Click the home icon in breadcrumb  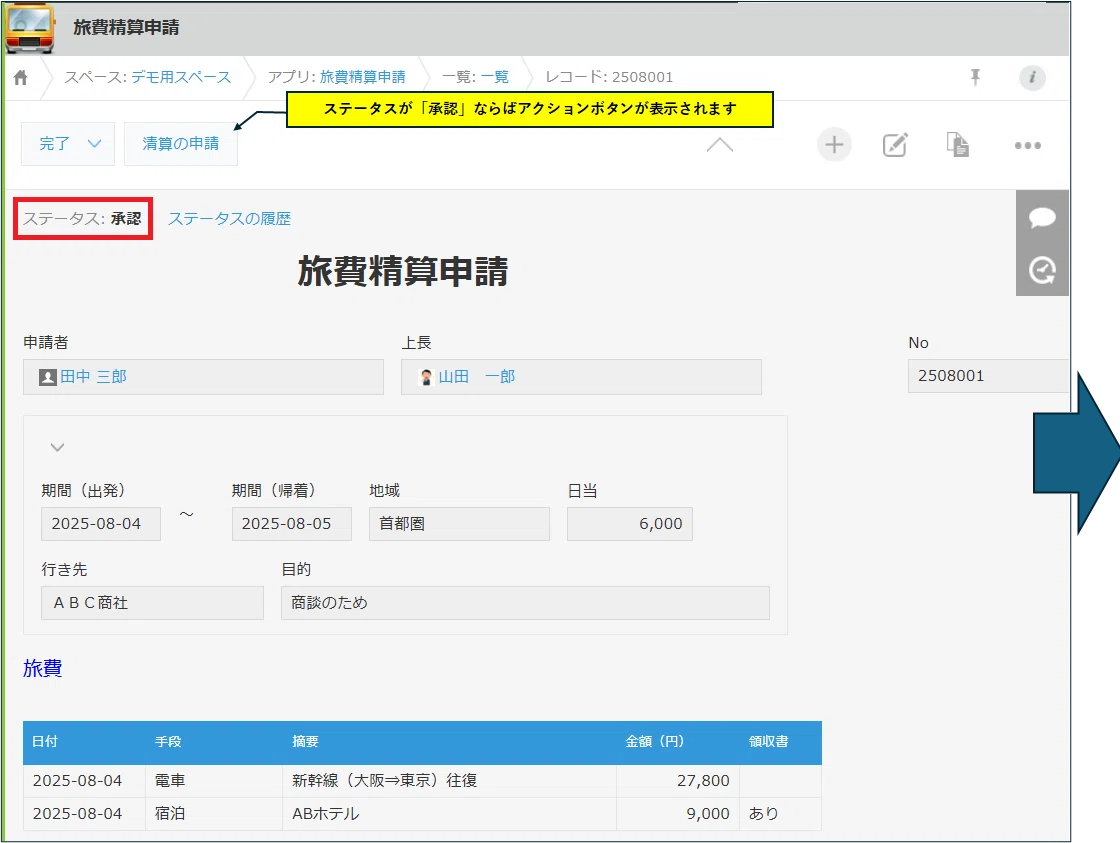pyautogui.click(x=20, y=78)
